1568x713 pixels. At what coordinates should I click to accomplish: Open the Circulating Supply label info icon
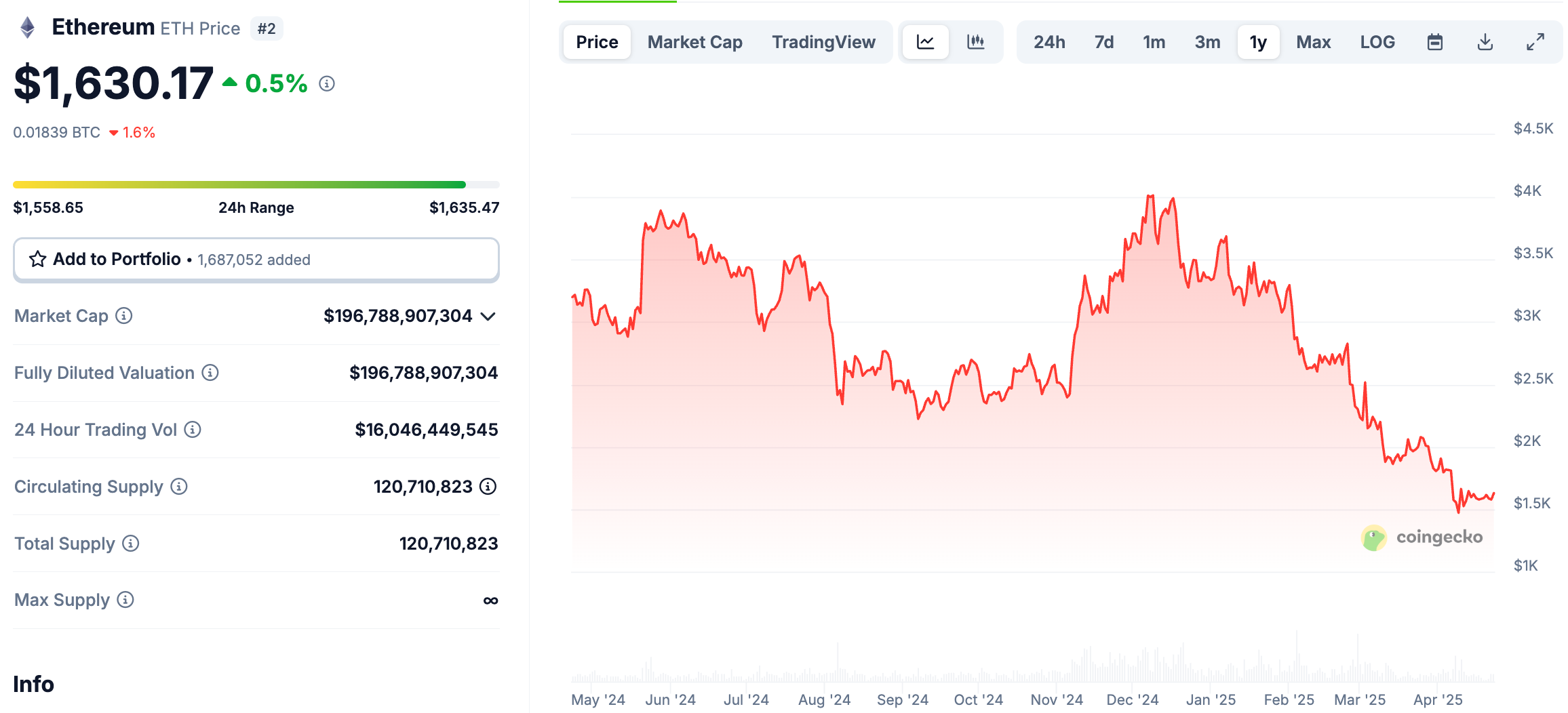(x=179, y=487)
